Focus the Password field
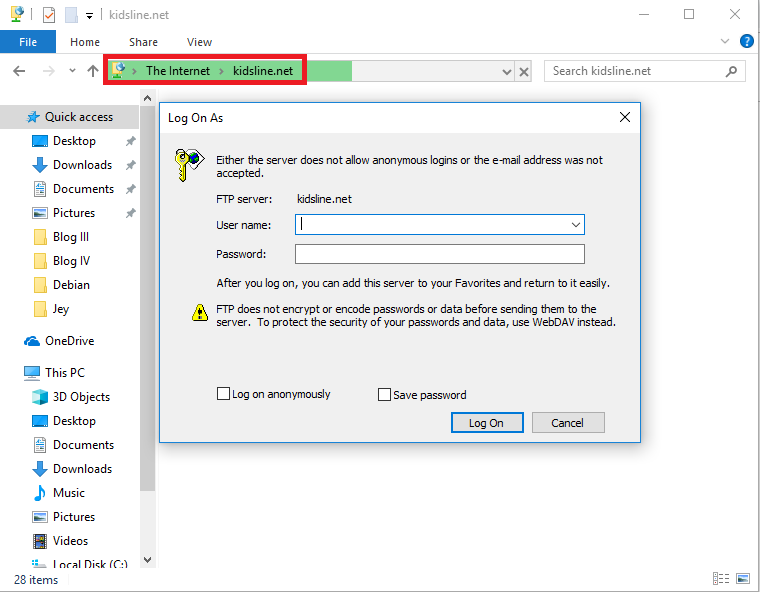This screenshot has width=760, height=592. (440, 254)
